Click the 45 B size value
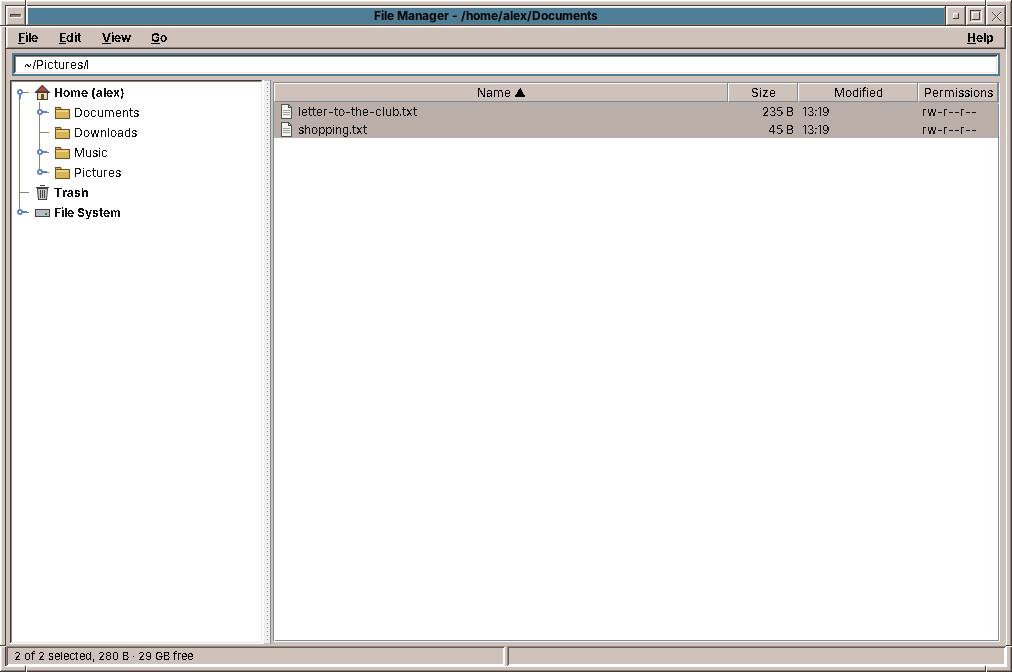 (x=781, y=130)
